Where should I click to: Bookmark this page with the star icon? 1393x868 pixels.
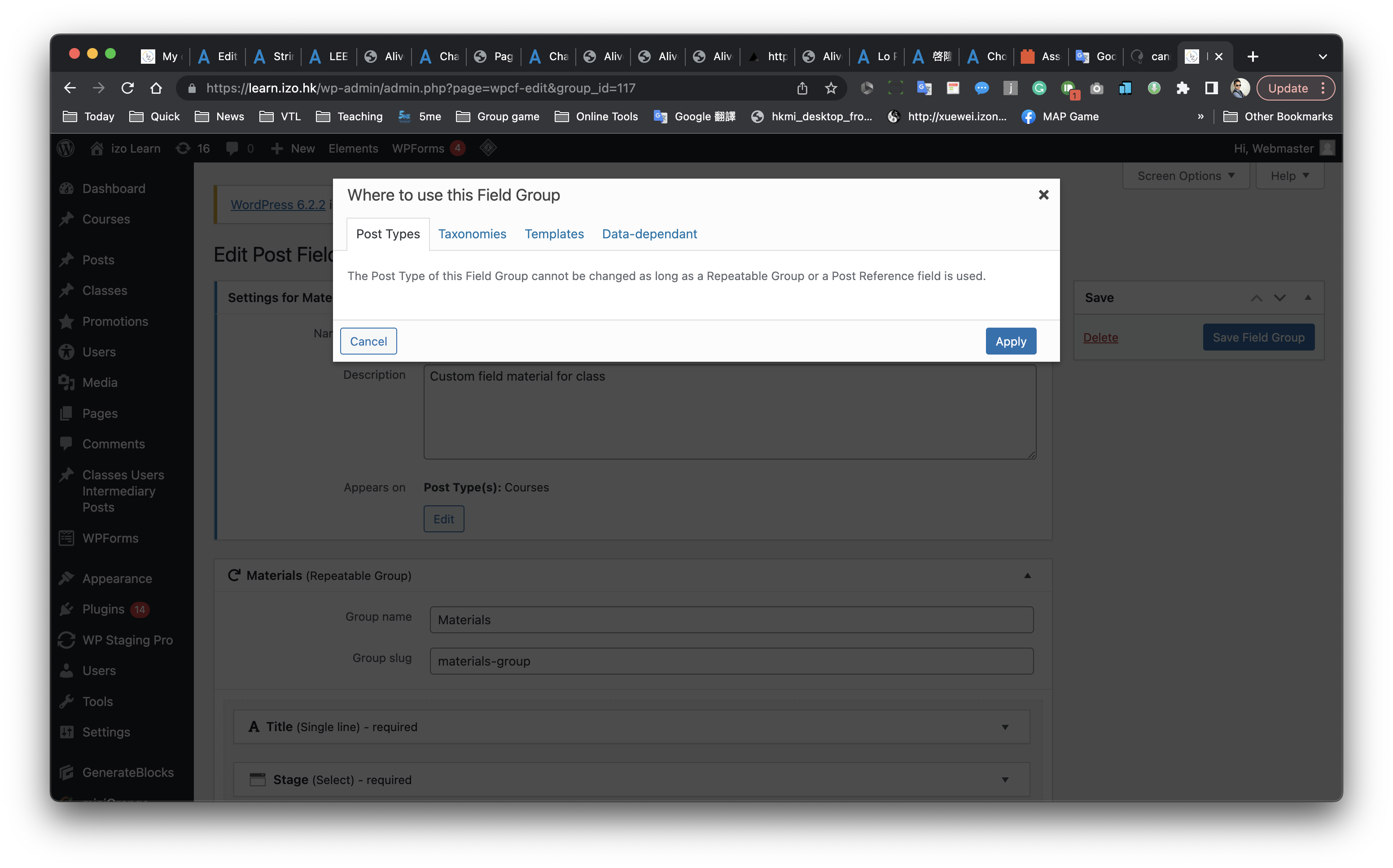pyautogui.click(x=831, y=88)
